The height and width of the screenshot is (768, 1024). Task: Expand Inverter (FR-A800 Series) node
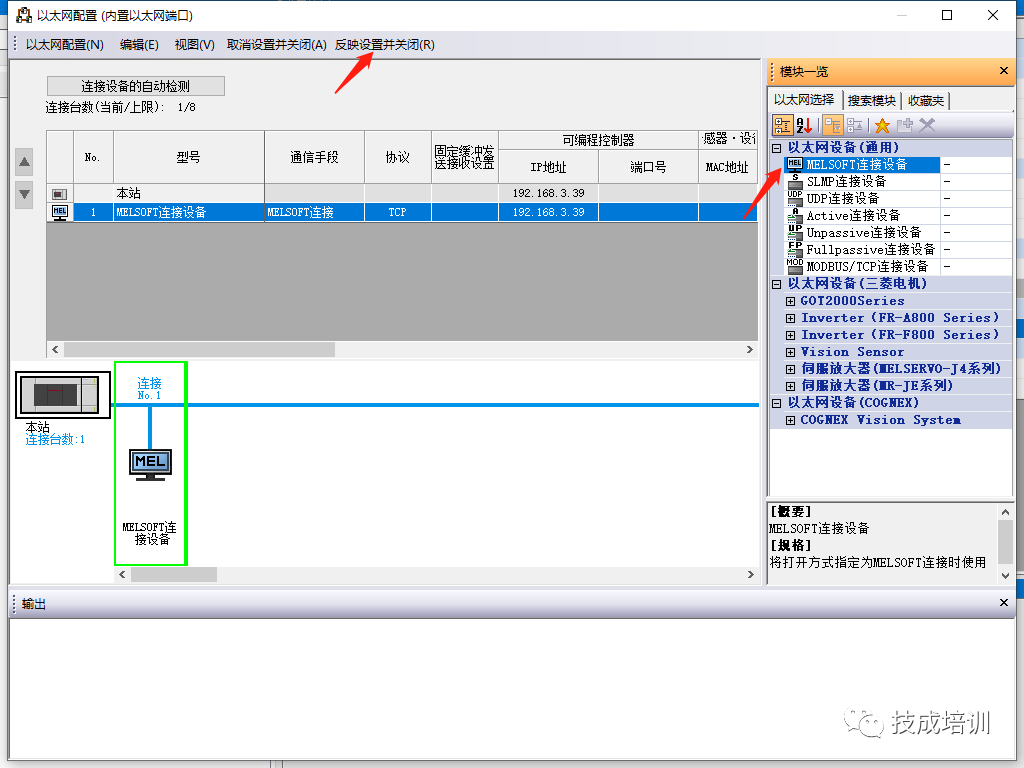point(790,318)
